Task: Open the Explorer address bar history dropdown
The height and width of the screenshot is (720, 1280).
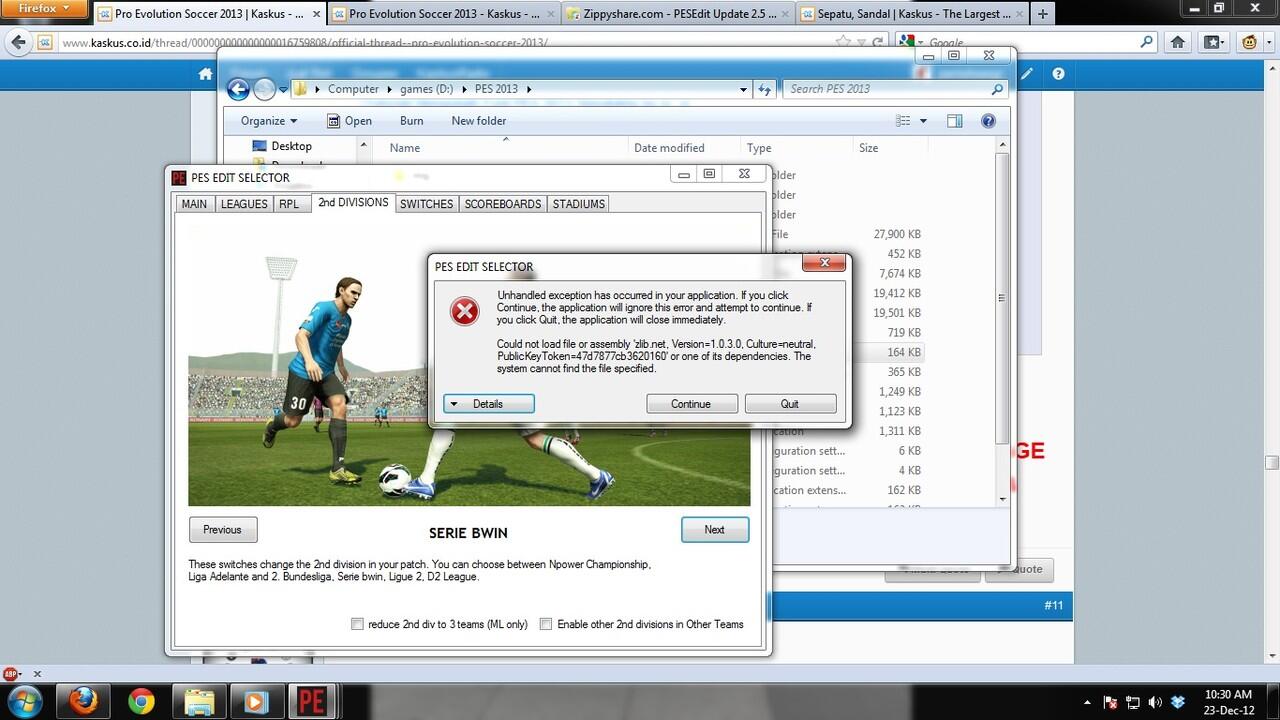Action: tap(743, 89)
